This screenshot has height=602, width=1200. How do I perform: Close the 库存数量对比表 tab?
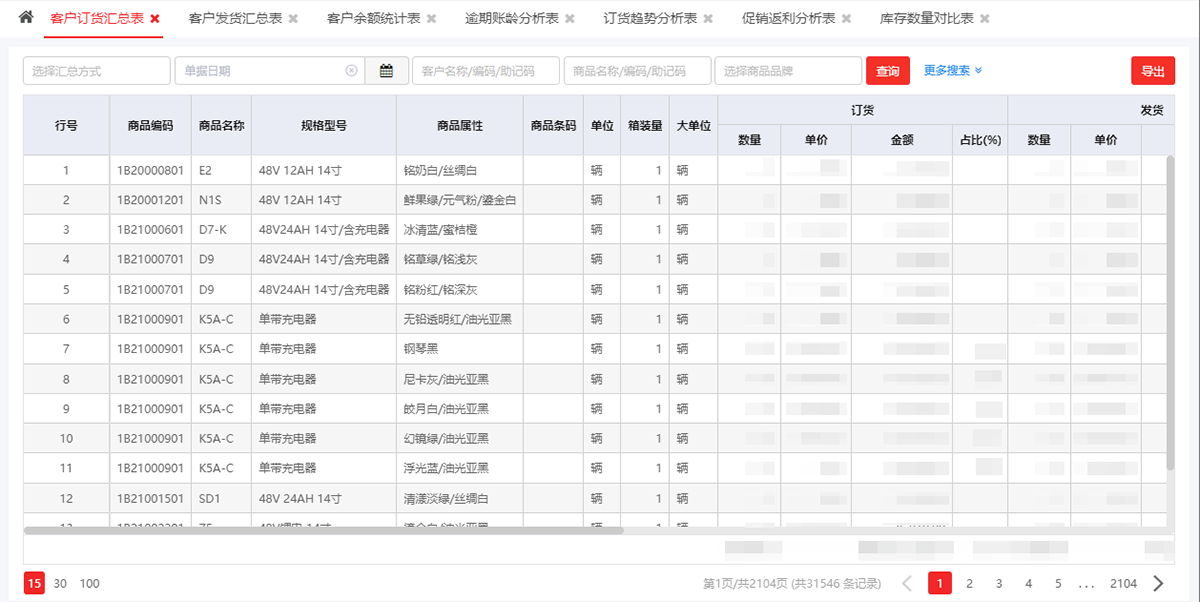985,17
